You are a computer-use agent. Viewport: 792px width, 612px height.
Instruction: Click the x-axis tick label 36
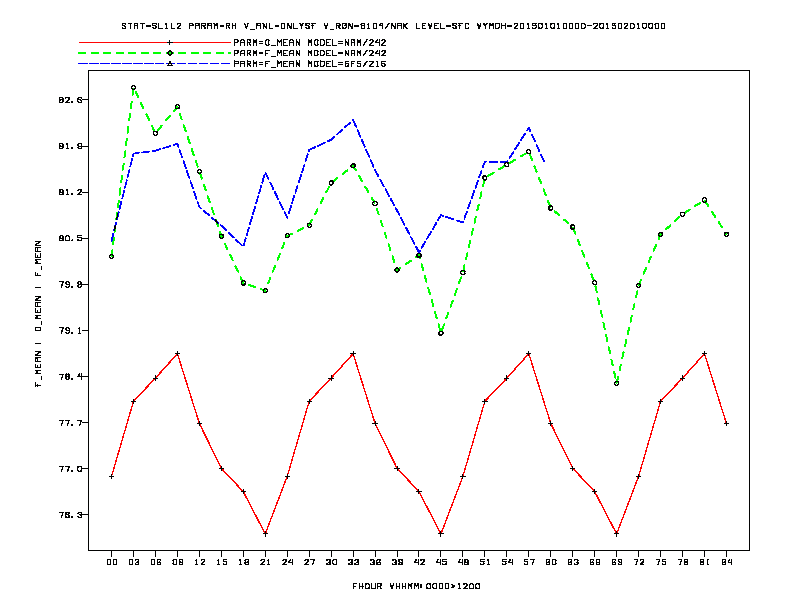(x=375, y=562)
